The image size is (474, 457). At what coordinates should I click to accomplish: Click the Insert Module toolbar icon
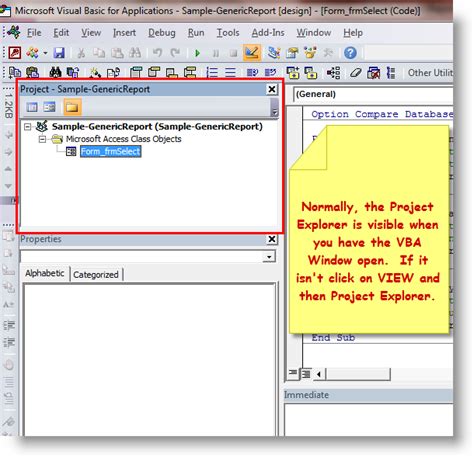33,53
